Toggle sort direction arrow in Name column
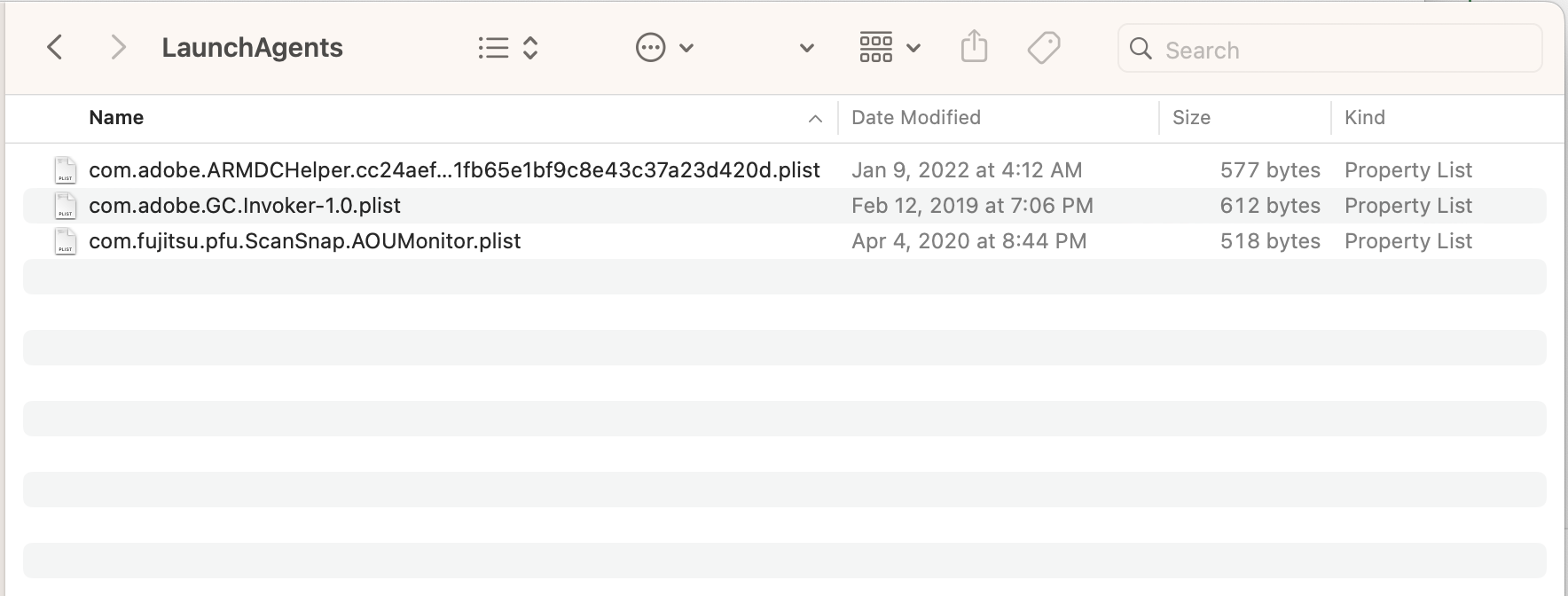 (815, 119)
